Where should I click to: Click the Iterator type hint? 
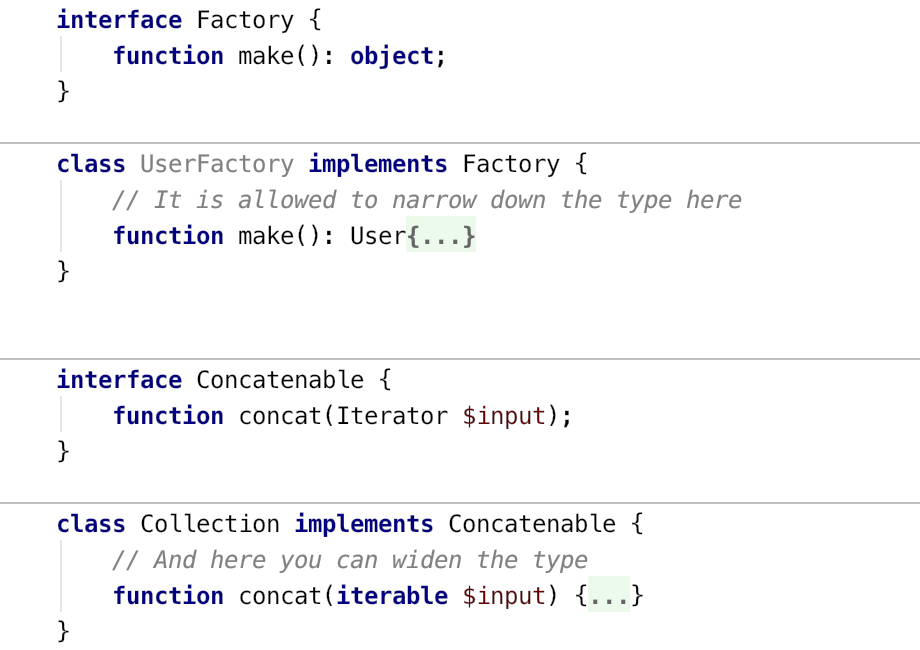pos(392,416)
